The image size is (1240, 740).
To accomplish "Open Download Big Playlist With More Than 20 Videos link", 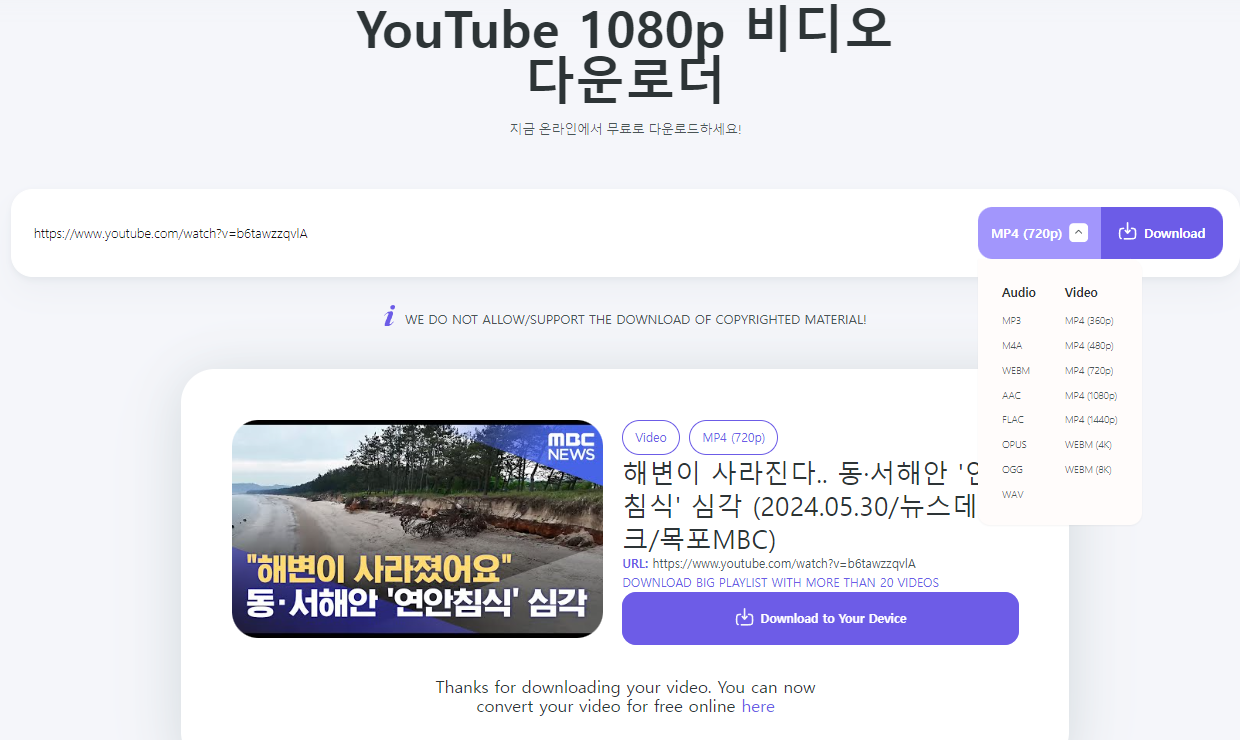I will click(x=780, y=583).
